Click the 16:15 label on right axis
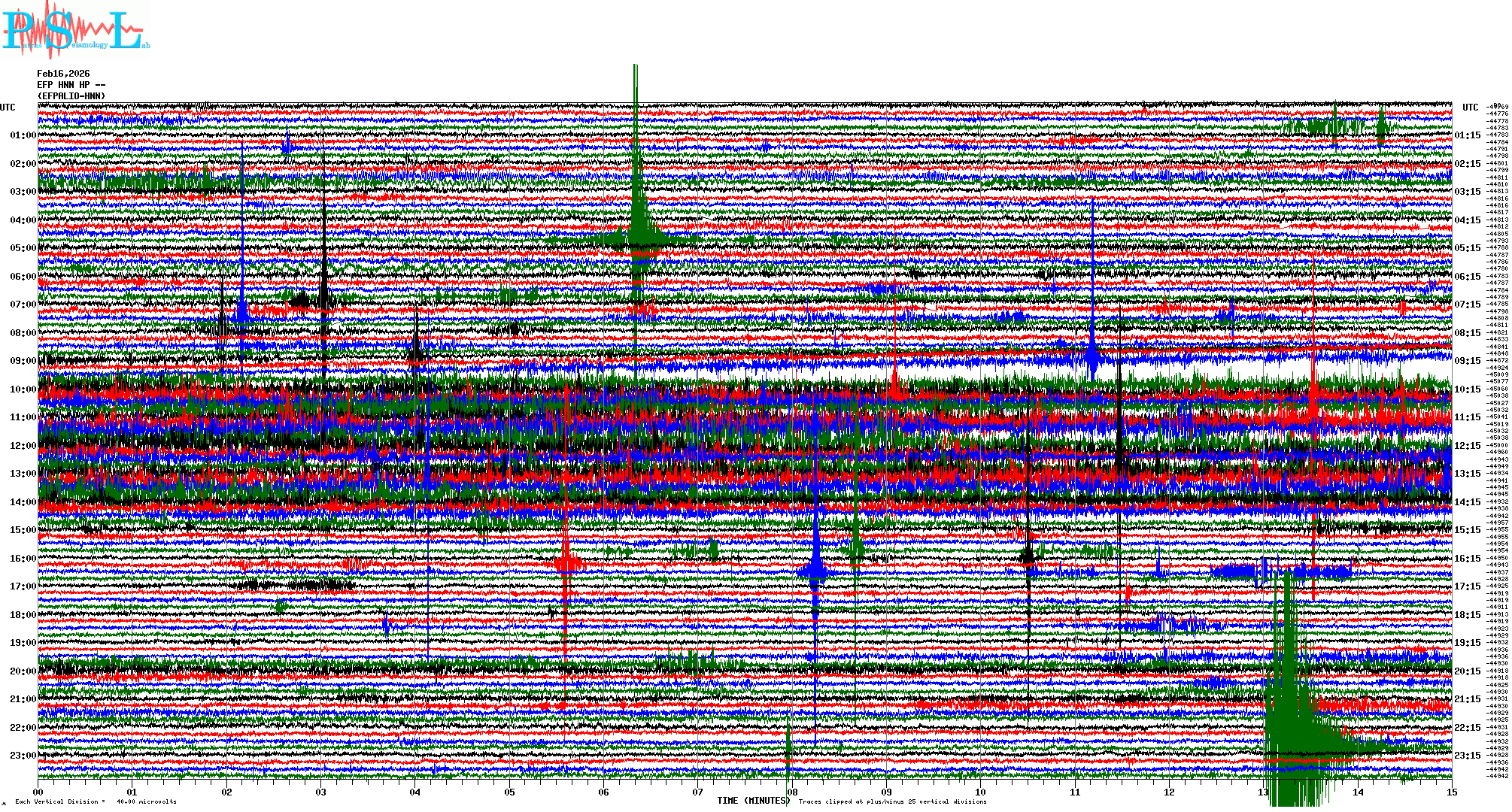 [1467, 559]
